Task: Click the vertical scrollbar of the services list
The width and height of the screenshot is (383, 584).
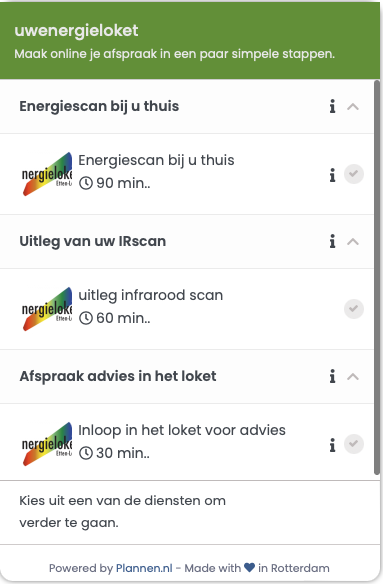Action: 377,277
